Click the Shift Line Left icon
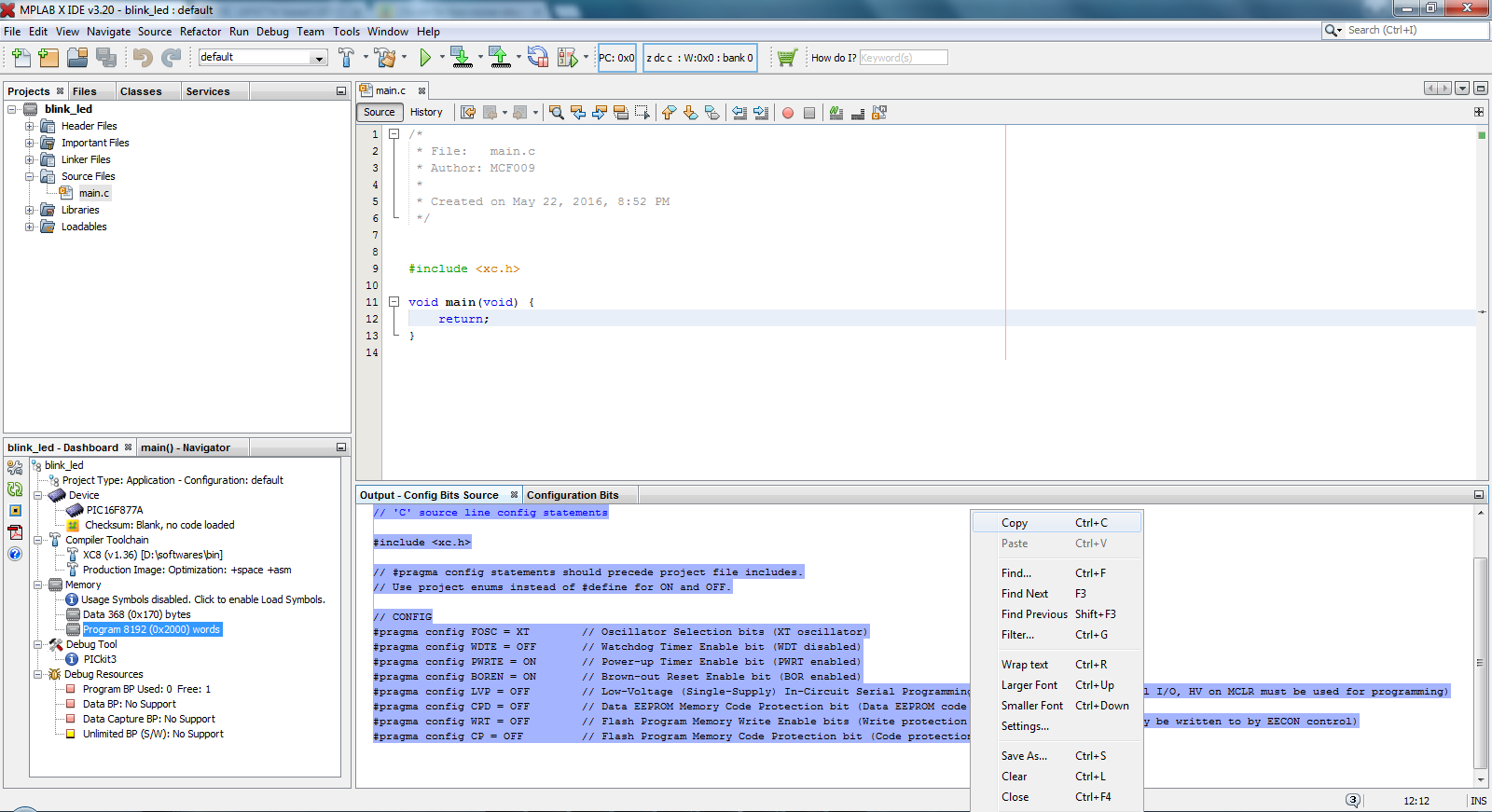This screenshot has width=1492, height=812. click(739, 113)
